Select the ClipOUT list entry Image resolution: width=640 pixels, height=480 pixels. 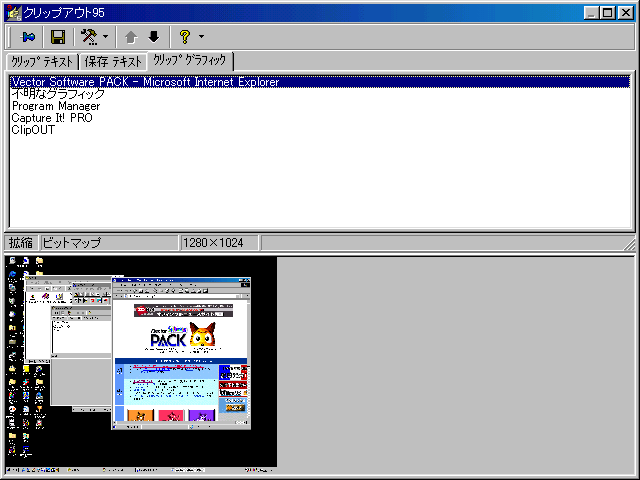pyautogui.click(x=33, y=130)
